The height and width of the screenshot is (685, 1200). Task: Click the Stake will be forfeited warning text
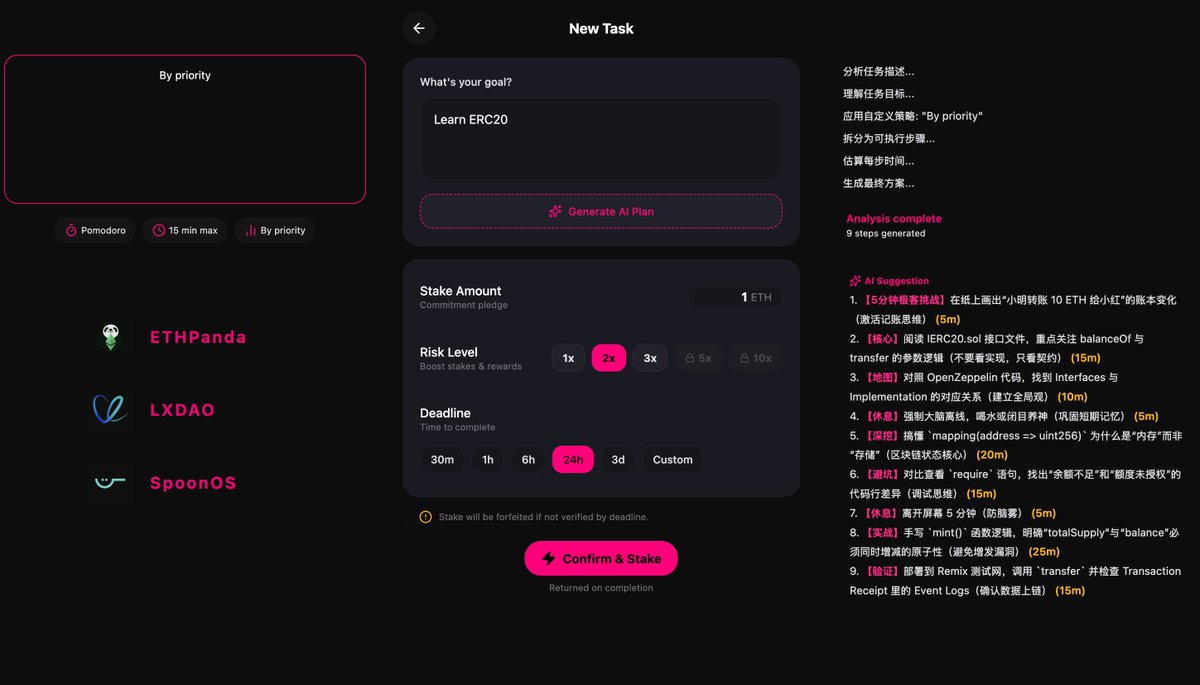[544, 517]
